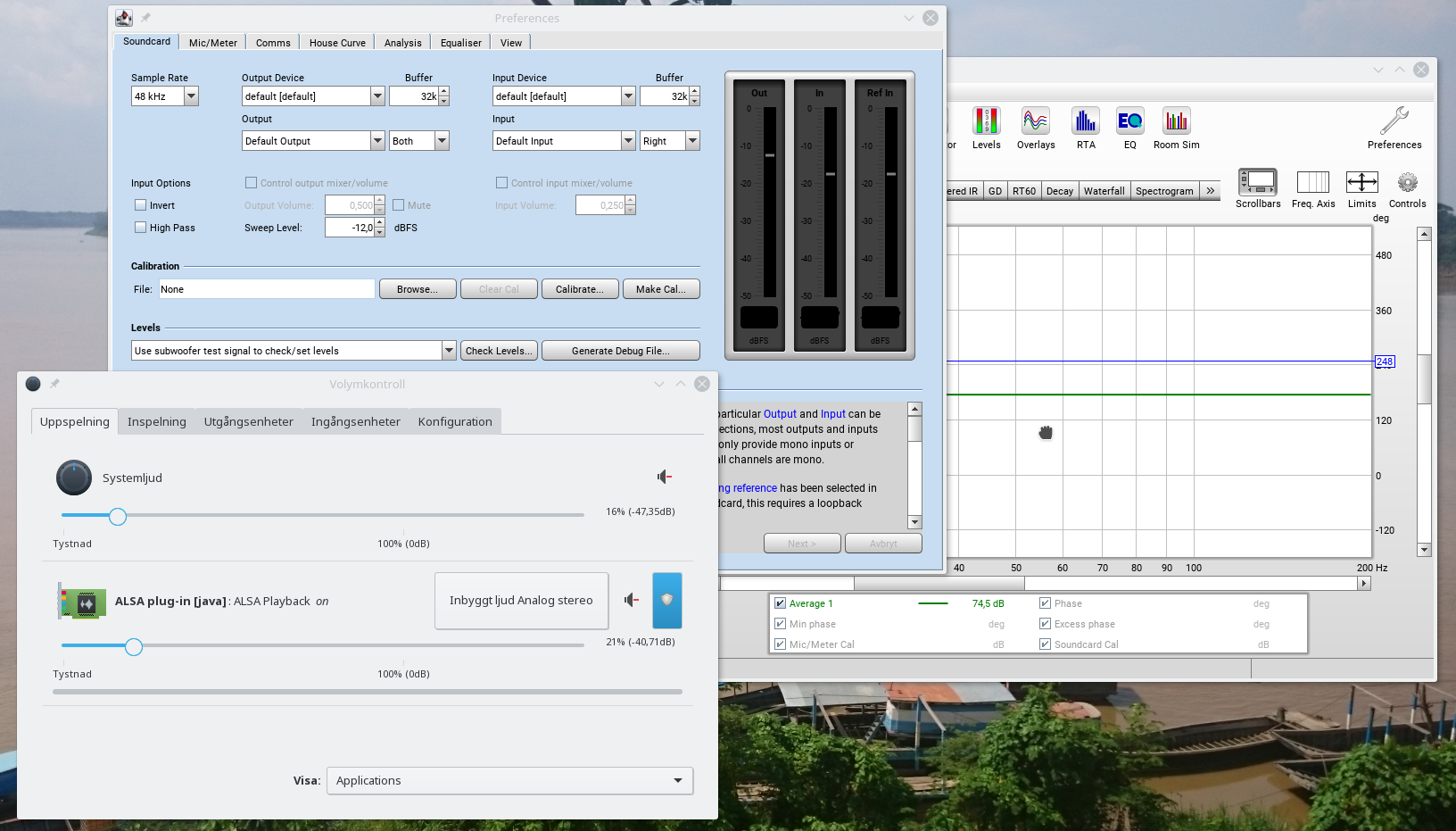This screenshot has width=1456, height=831.
Task: Mute the Systemljud stream
Action: click(x=664, y=477)
